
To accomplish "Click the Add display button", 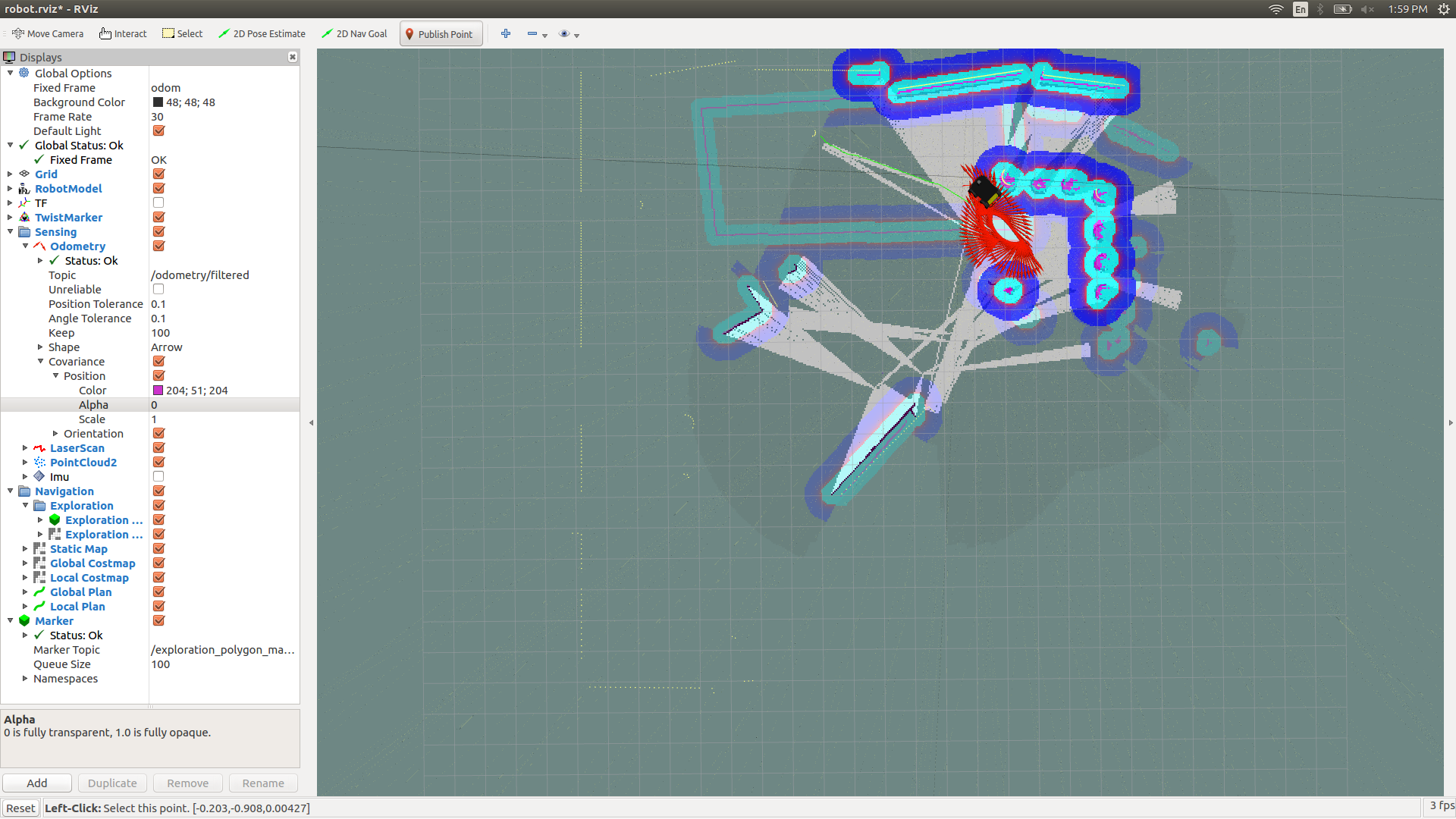I will [37, 783].
